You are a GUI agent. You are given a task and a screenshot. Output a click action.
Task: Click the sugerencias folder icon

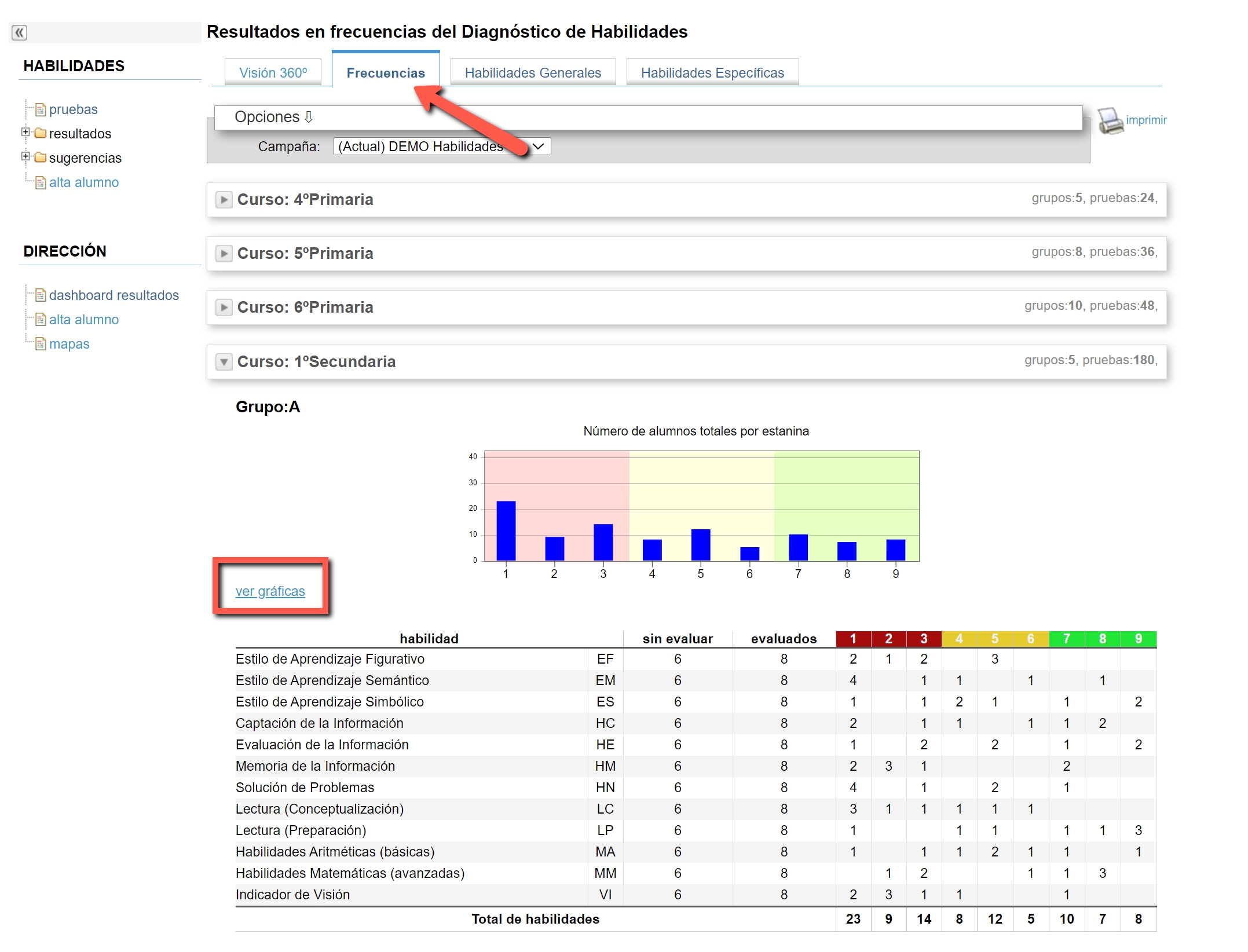[x=41, y=158]
